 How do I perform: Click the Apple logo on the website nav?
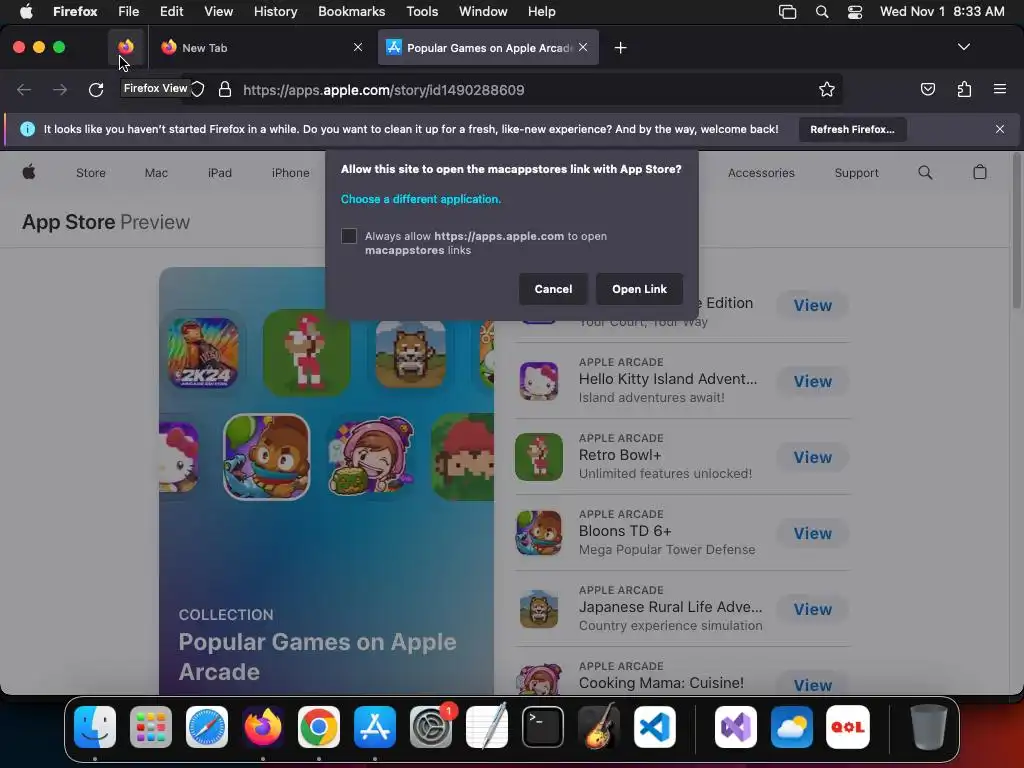pos(29,172)
